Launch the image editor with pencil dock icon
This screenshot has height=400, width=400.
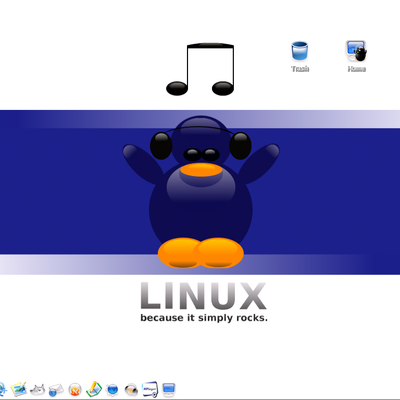coord(18,389)
